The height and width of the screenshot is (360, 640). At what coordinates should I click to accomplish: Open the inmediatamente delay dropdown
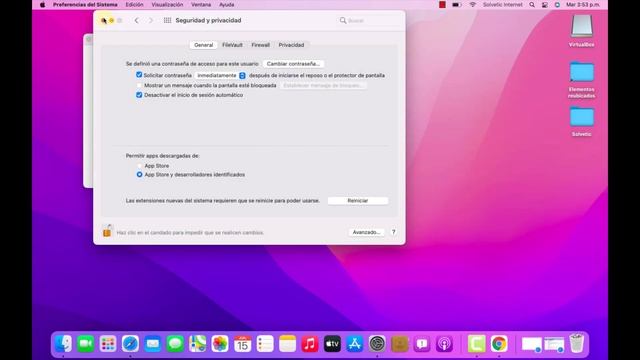coord(220,76)
